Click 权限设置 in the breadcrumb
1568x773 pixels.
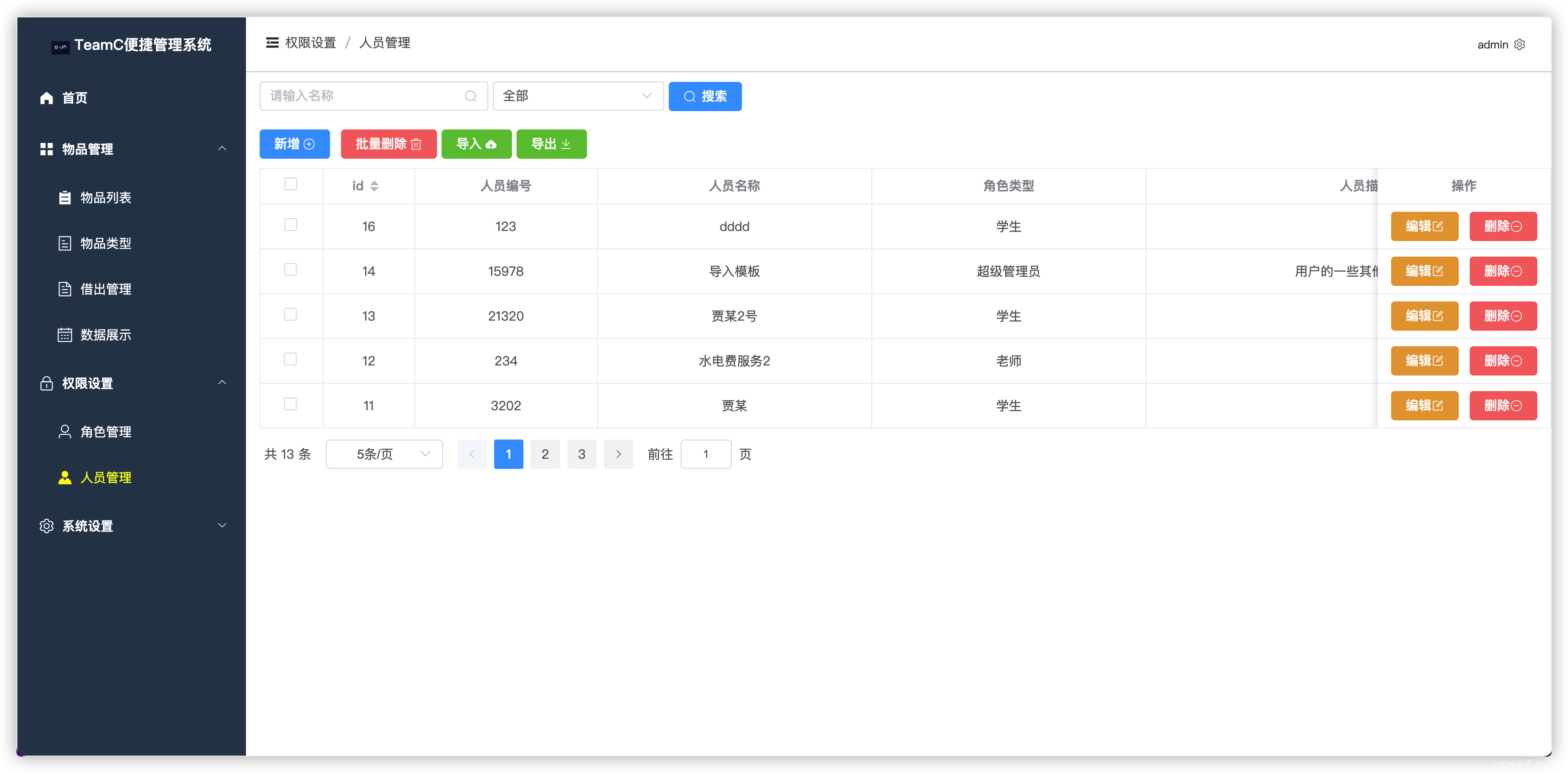point(310,43)
